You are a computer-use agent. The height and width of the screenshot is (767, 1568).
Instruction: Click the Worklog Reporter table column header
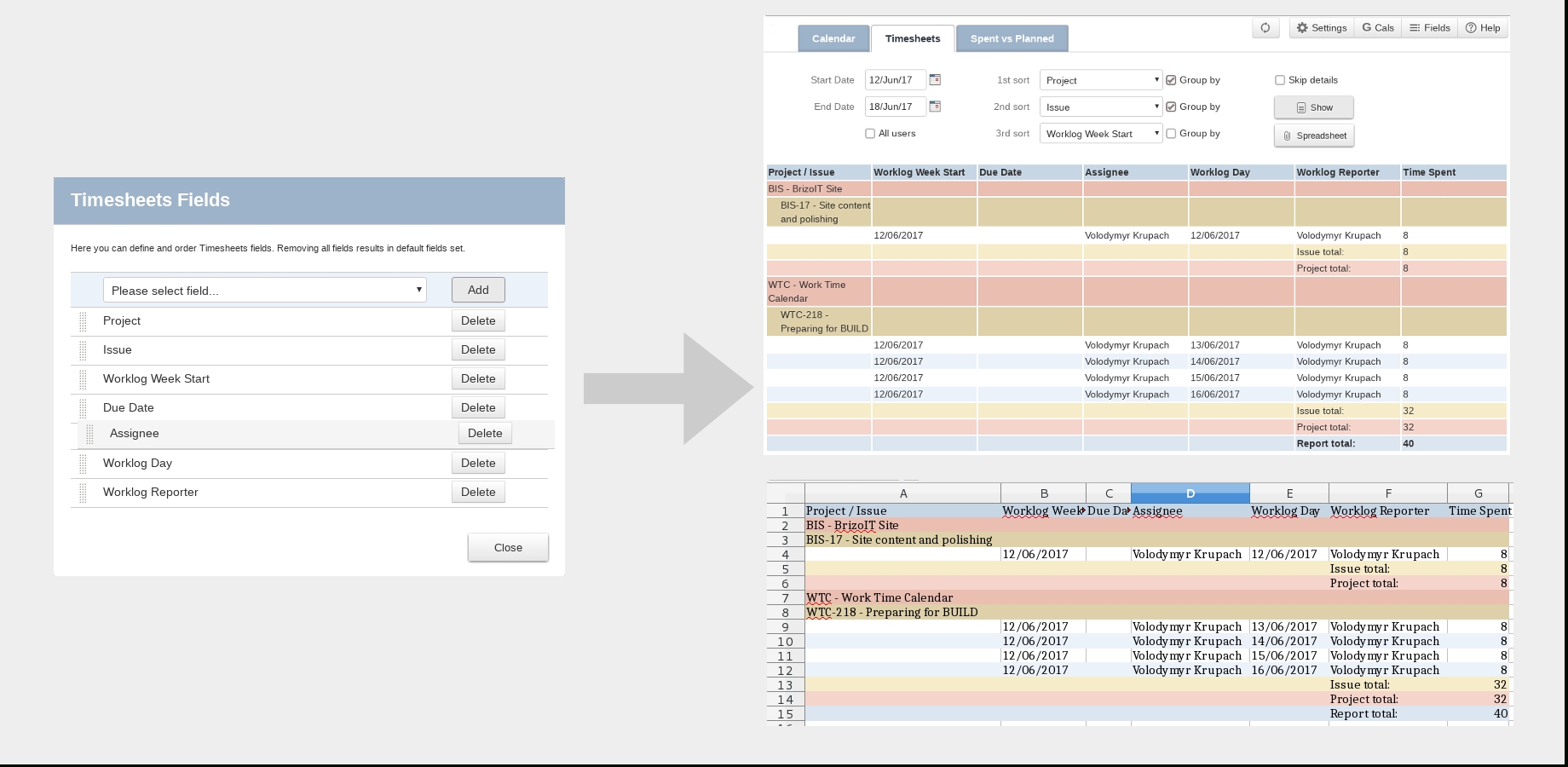click(1347, 172)
